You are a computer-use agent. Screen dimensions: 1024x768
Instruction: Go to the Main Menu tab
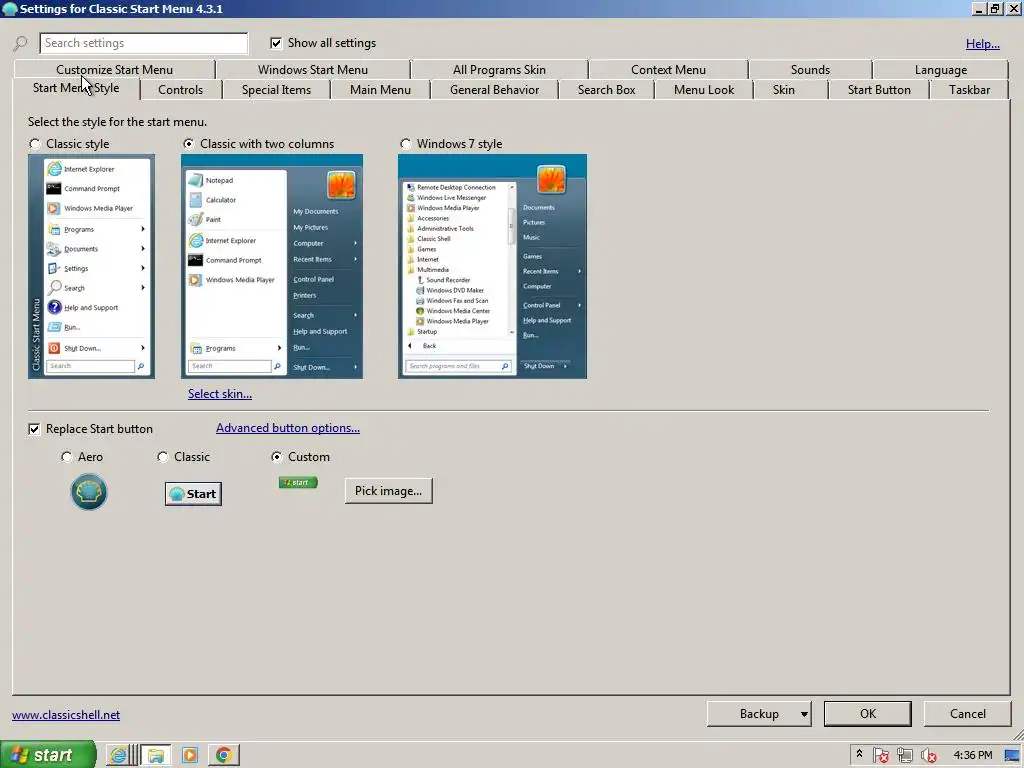[x=381, y=90]
